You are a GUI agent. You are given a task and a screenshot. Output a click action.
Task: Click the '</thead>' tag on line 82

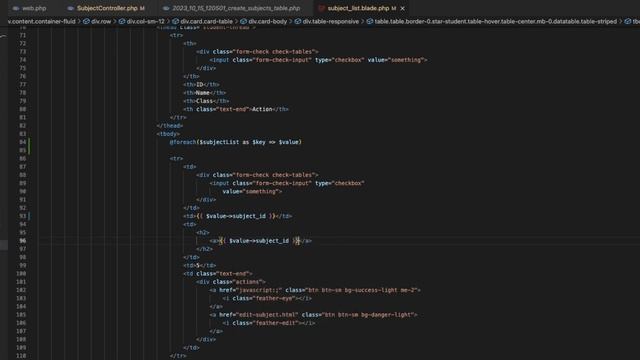click(x=170, y=126)
